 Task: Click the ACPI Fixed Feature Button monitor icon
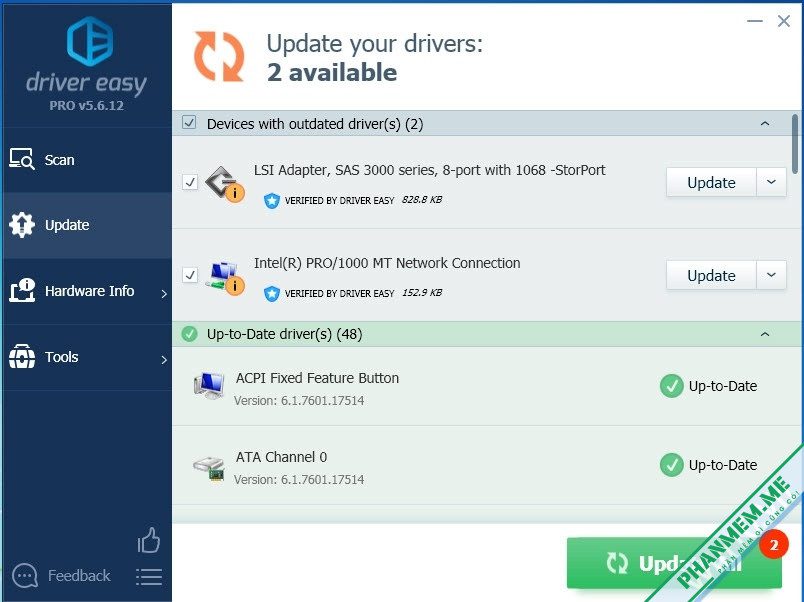point(209,386)
